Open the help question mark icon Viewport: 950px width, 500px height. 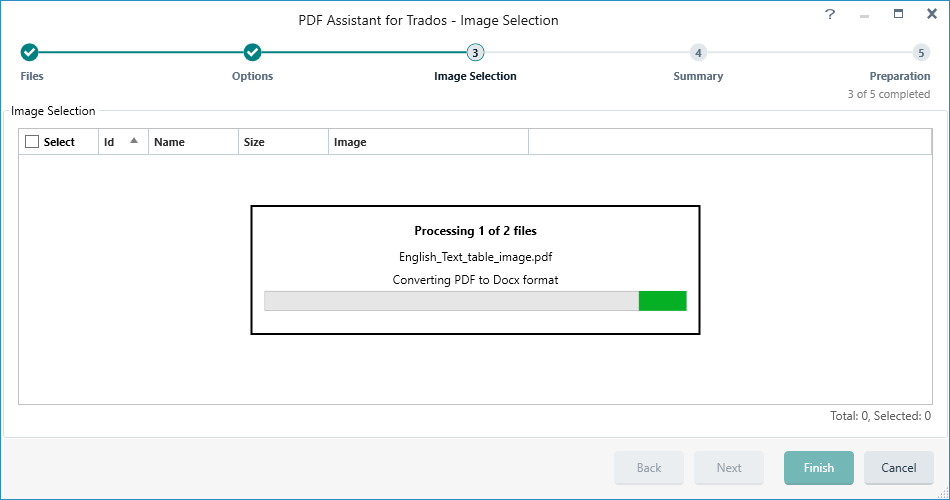[x=830, y=14]
